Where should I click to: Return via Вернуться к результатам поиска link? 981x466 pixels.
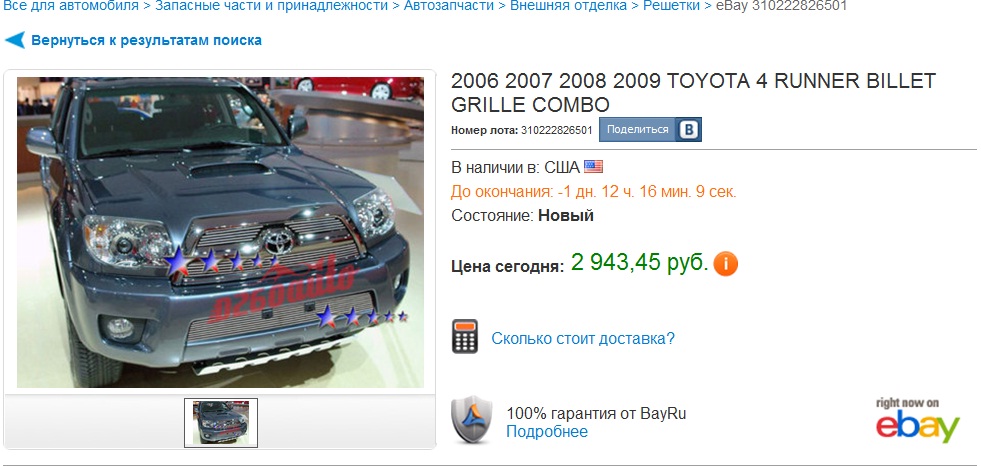[x=146, y=41]
